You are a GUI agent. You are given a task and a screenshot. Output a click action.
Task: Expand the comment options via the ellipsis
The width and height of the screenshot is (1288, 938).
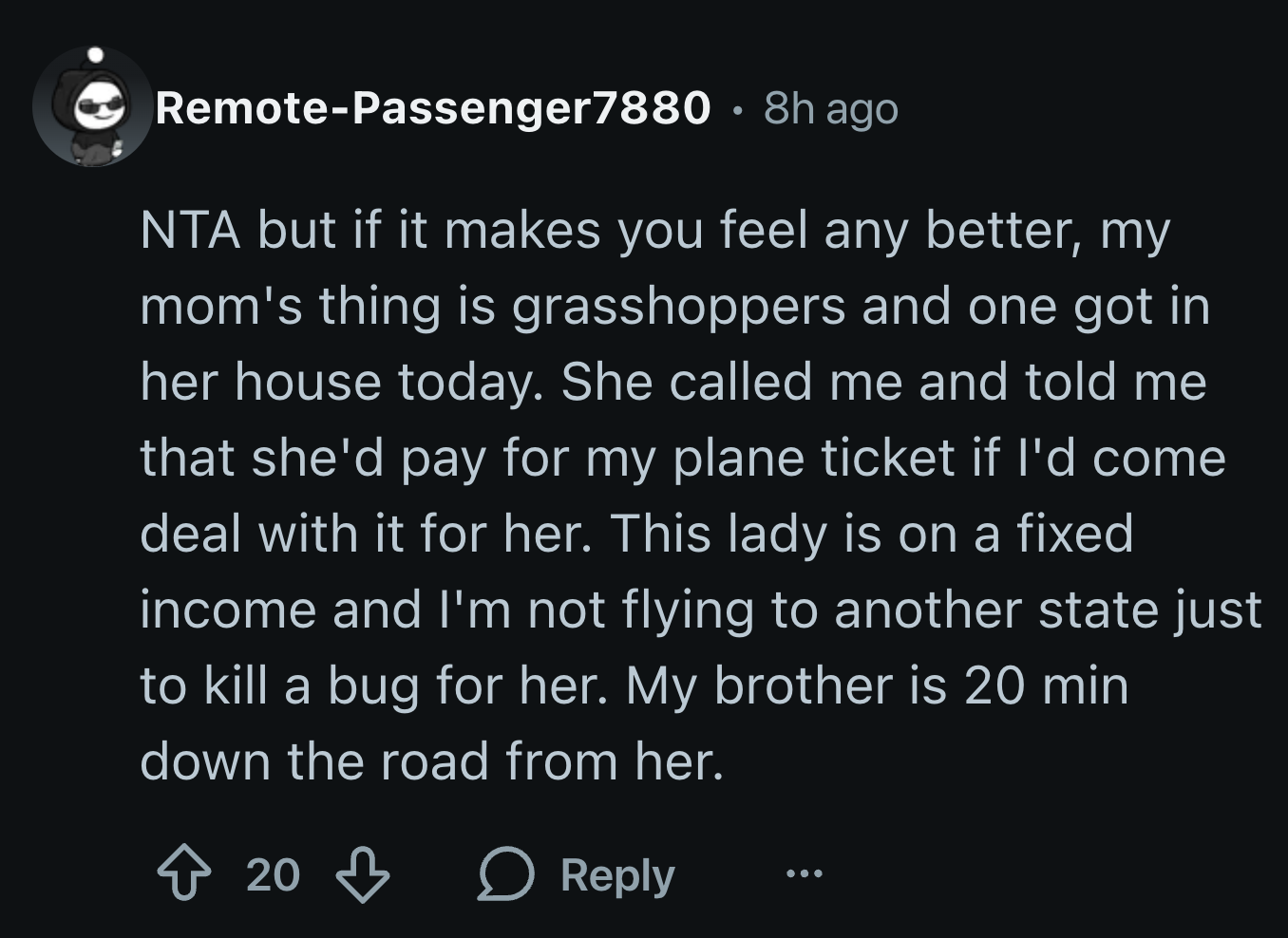pos(805,875)
